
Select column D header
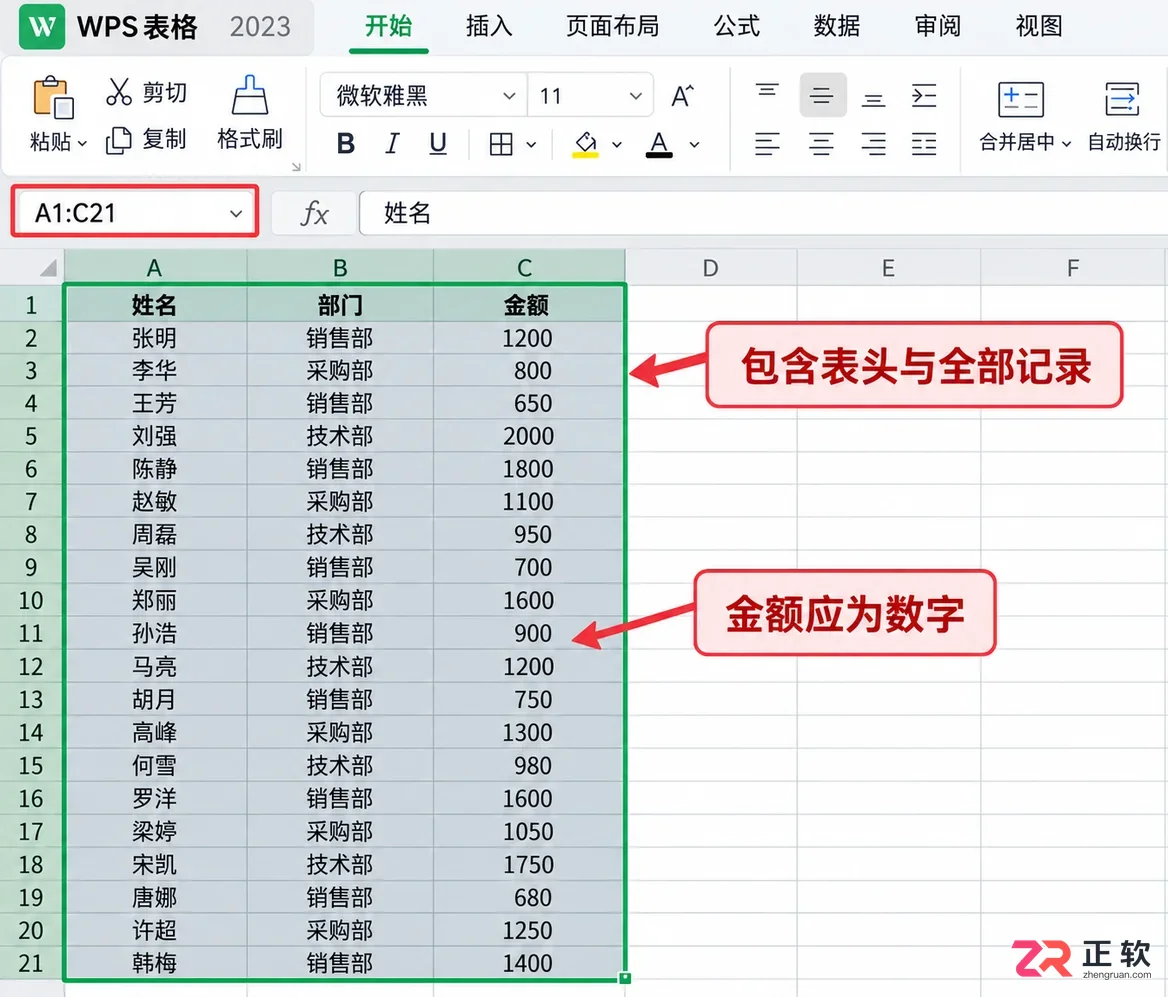tap(711, 268)
